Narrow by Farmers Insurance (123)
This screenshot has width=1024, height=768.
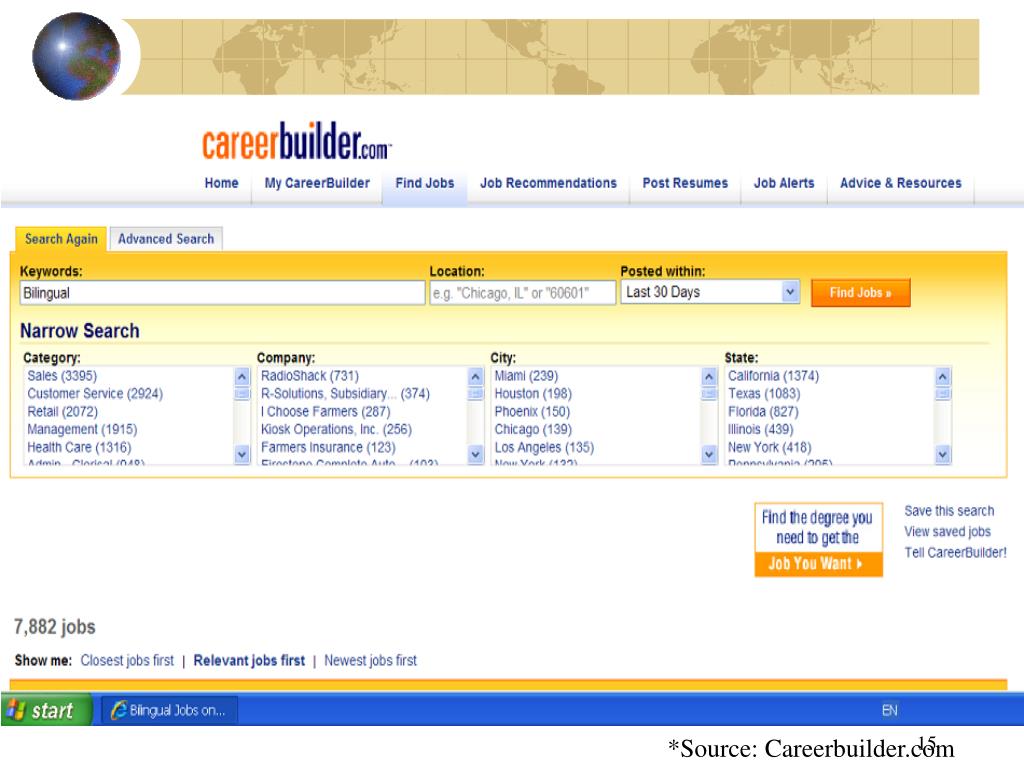tap(328, 447)
